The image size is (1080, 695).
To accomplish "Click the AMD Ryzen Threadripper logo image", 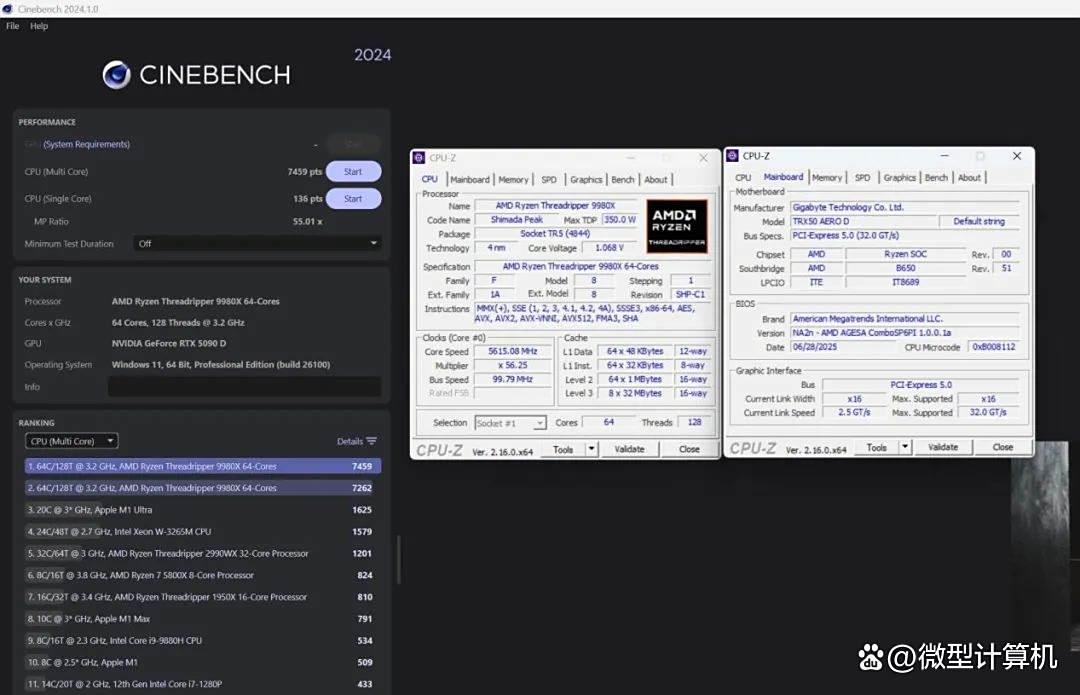I will (x=676, y=226).
